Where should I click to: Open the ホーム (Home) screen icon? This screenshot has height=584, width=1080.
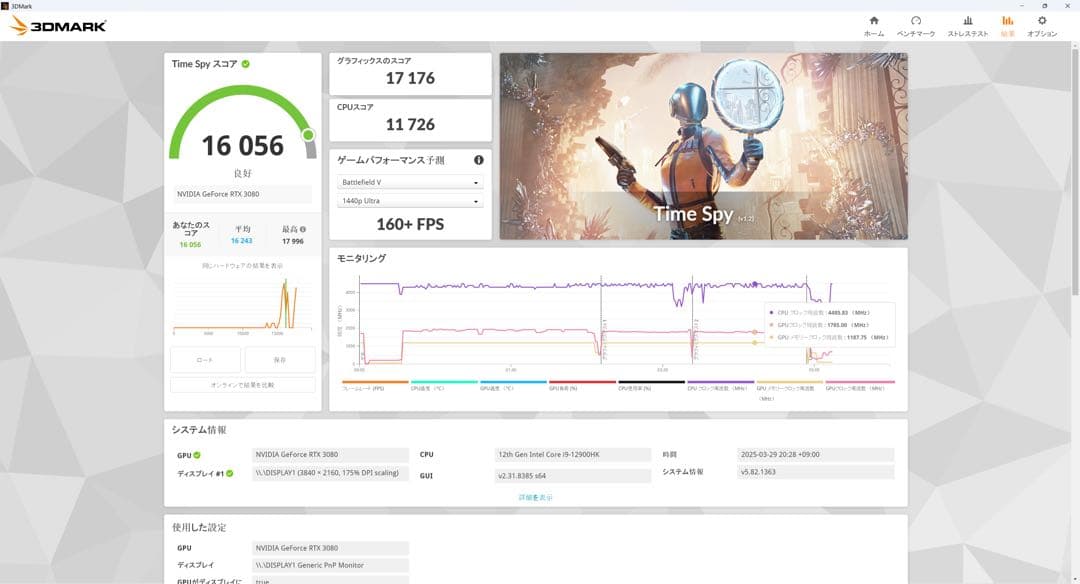point(873,22)
